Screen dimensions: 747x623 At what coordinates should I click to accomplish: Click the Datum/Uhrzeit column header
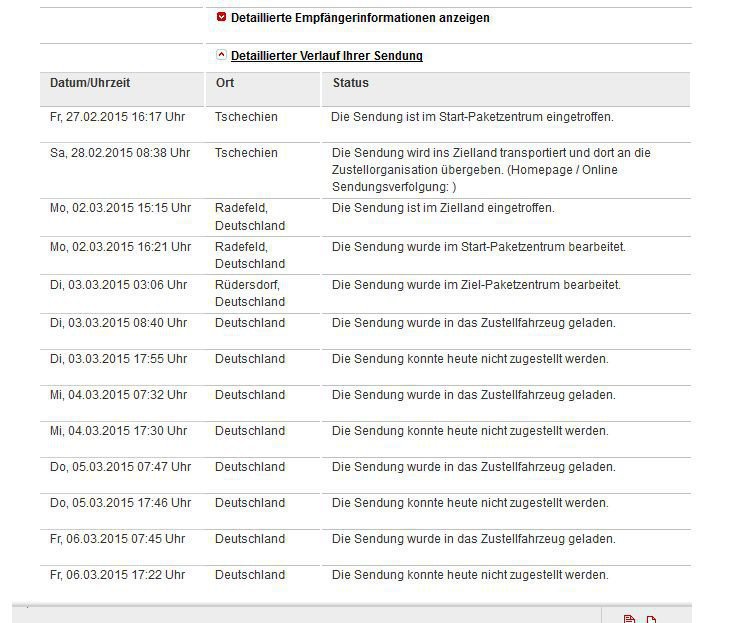(90, 83)
